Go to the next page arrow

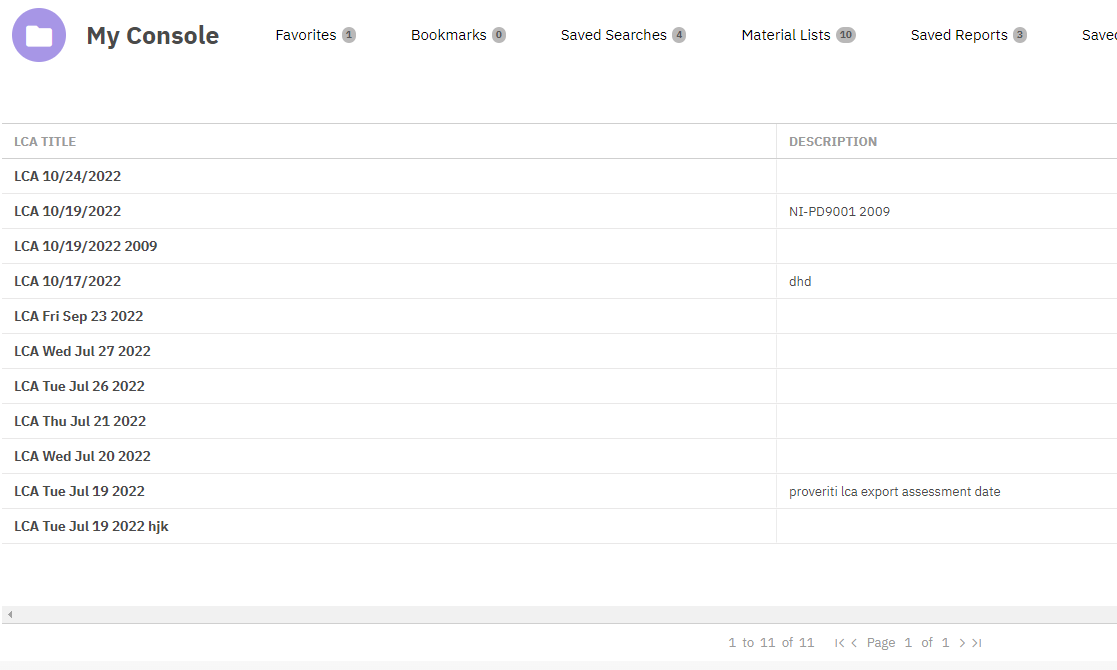pyautogui.click(x=962, y=643)
